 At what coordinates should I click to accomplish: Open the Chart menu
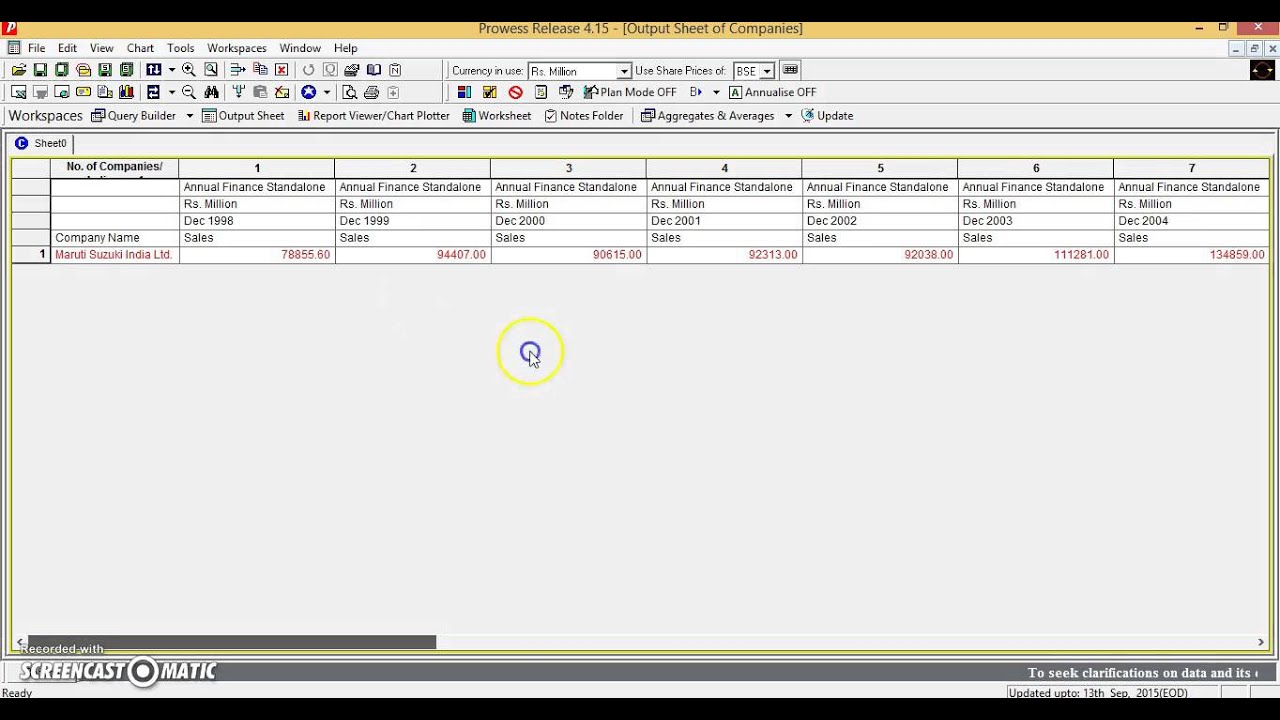click(140, 48)
